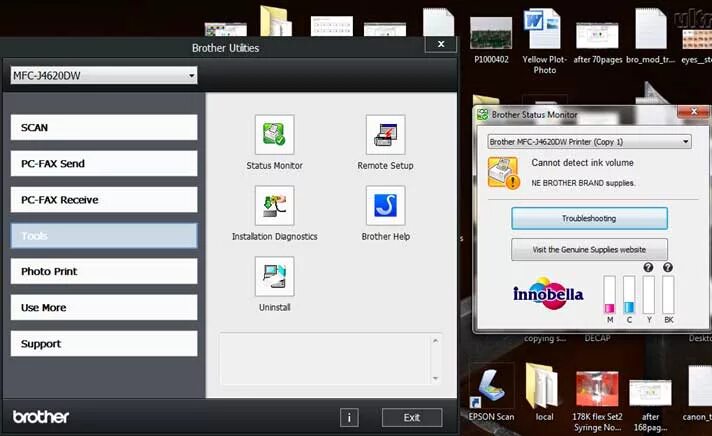Open the Status Monitor tool
The height and width of the screenshot is (436, 712).
pos(274,134)
